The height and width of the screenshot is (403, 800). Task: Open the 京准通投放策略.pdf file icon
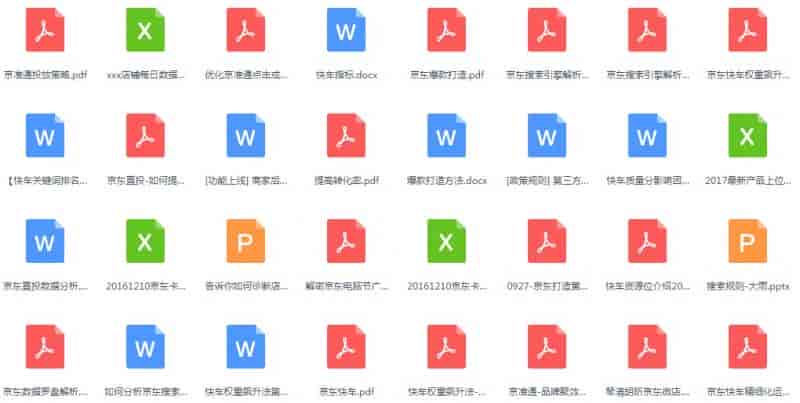coord(45,30)
